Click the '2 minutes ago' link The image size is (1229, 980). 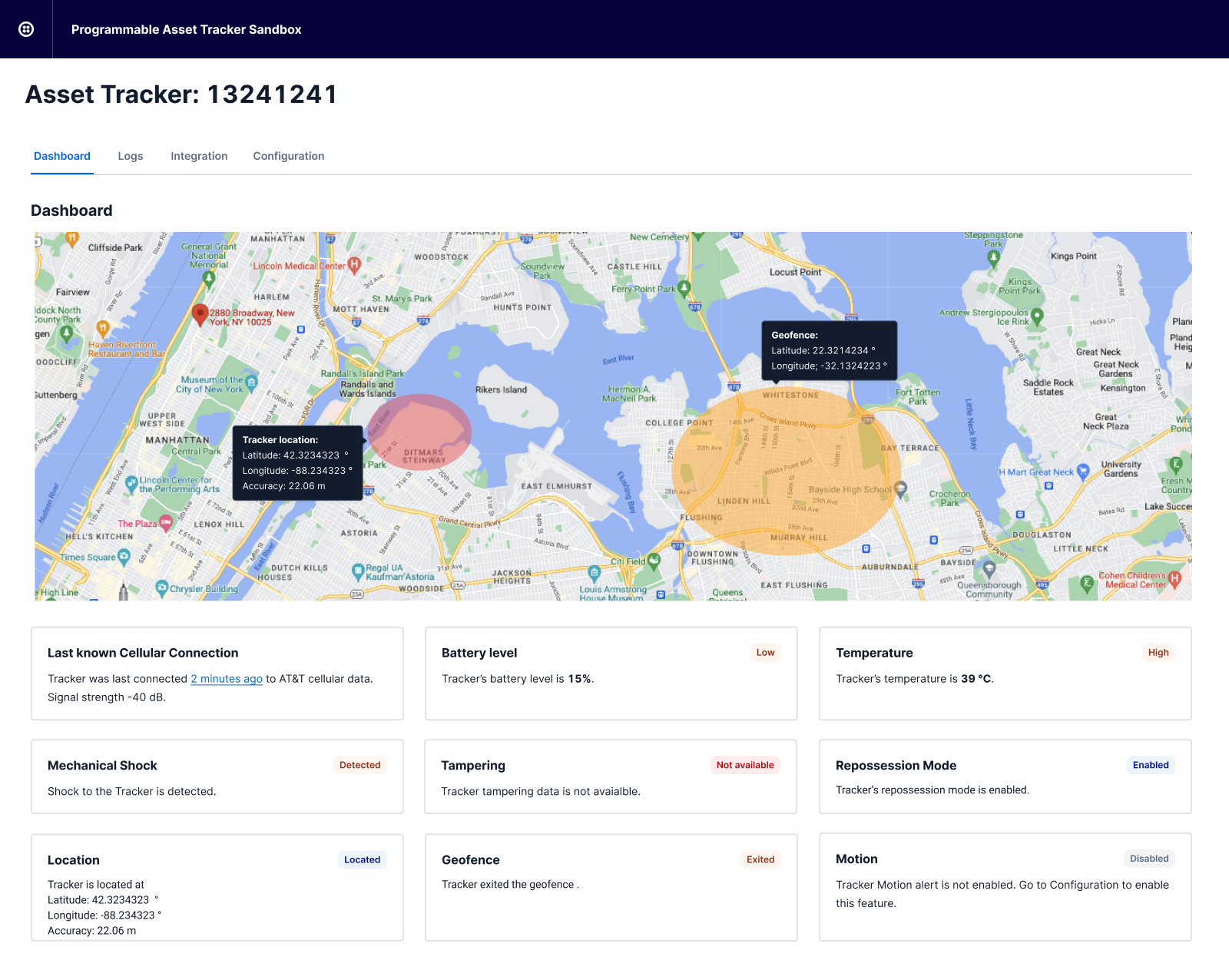(227, 679)
